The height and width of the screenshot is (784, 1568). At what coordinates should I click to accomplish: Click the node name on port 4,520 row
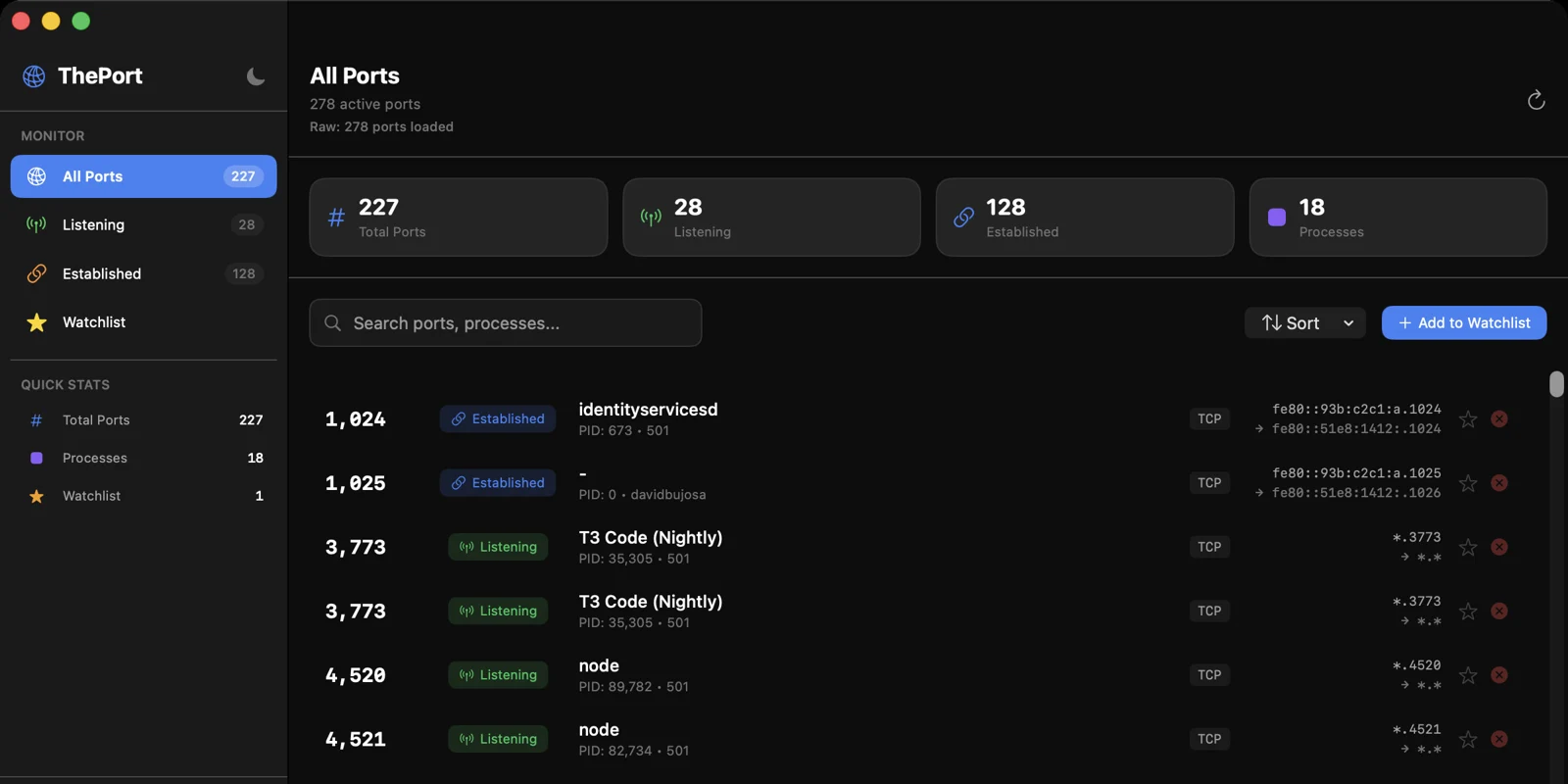599,665
